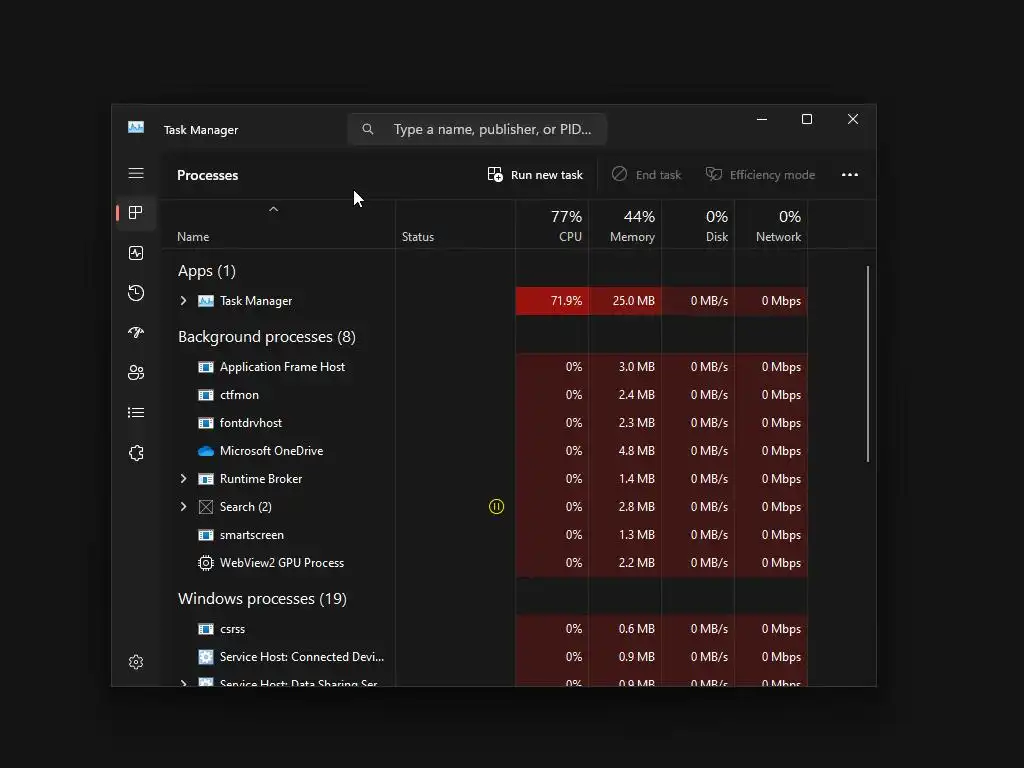Click Run new task button

tap(535, 175)
